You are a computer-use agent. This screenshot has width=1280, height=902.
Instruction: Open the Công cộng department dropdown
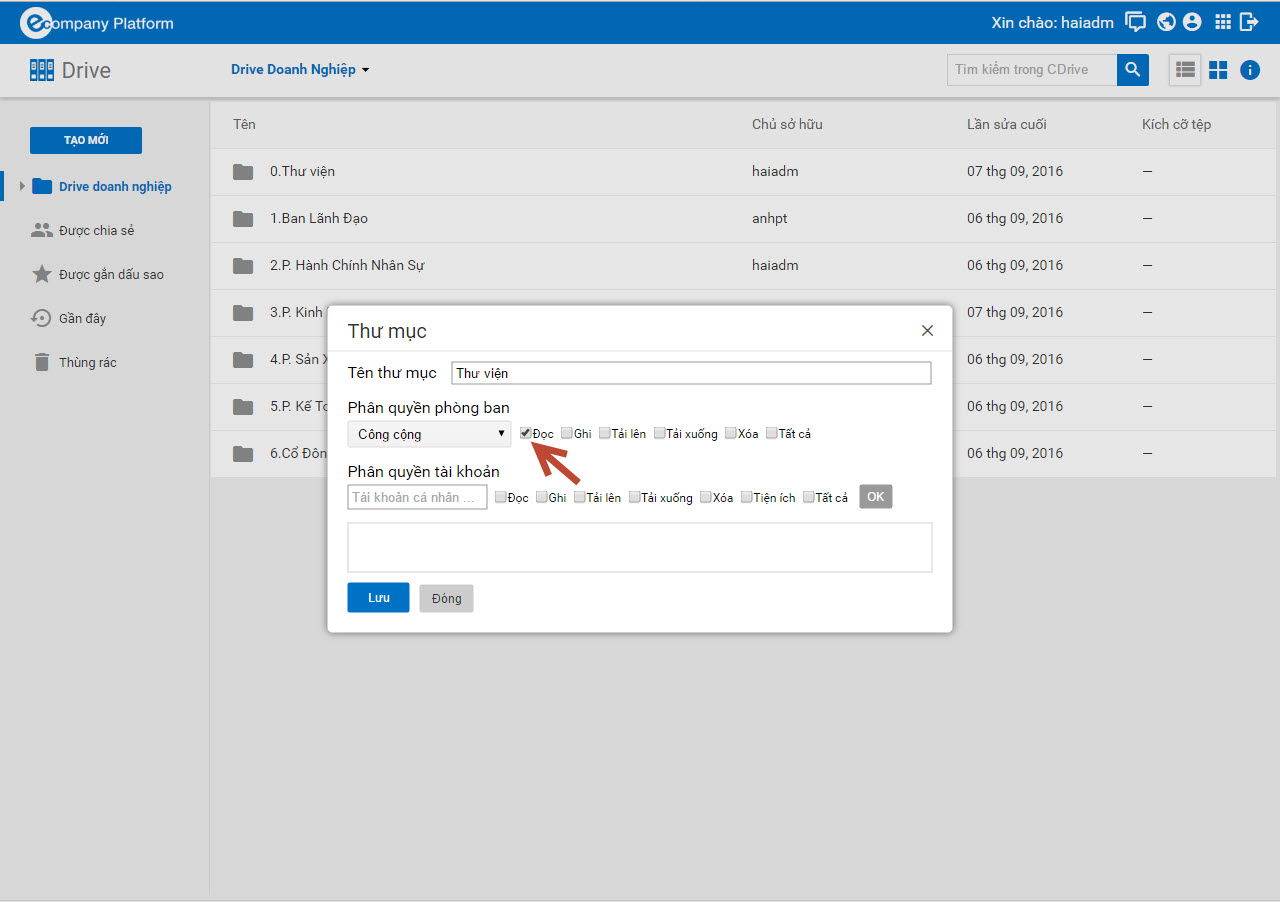click(x=429, y=434)
